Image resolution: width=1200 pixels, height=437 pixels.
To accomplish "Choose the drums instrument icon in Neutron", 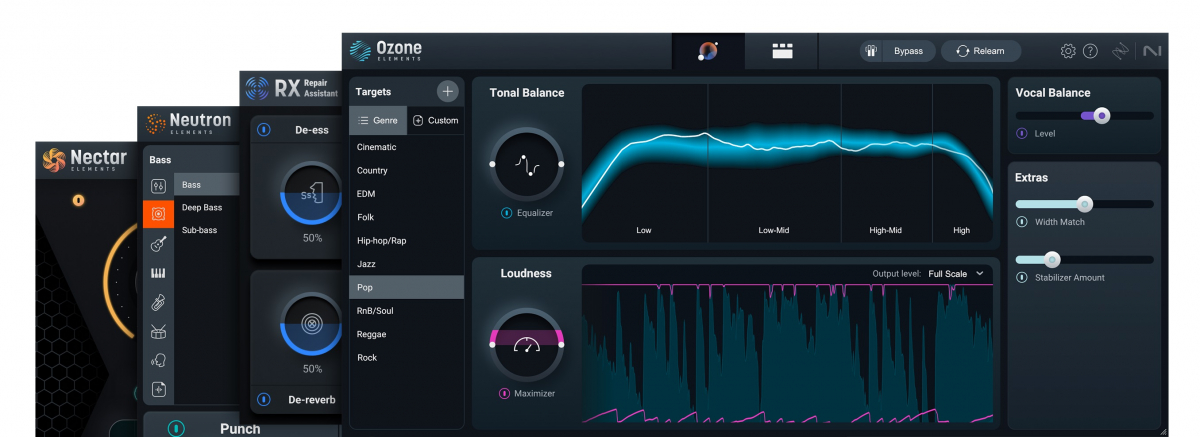I will coord(158,332).
